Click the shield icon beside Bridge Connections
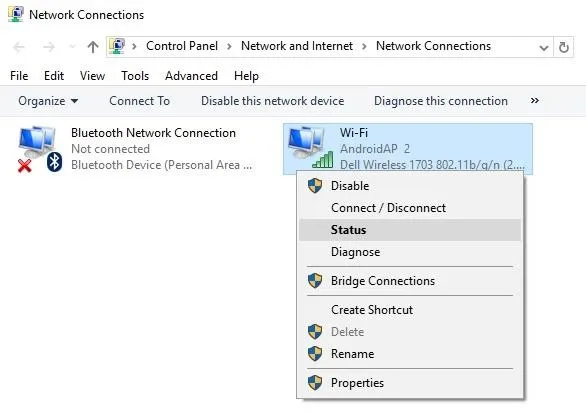 click(x=315, y=281)
